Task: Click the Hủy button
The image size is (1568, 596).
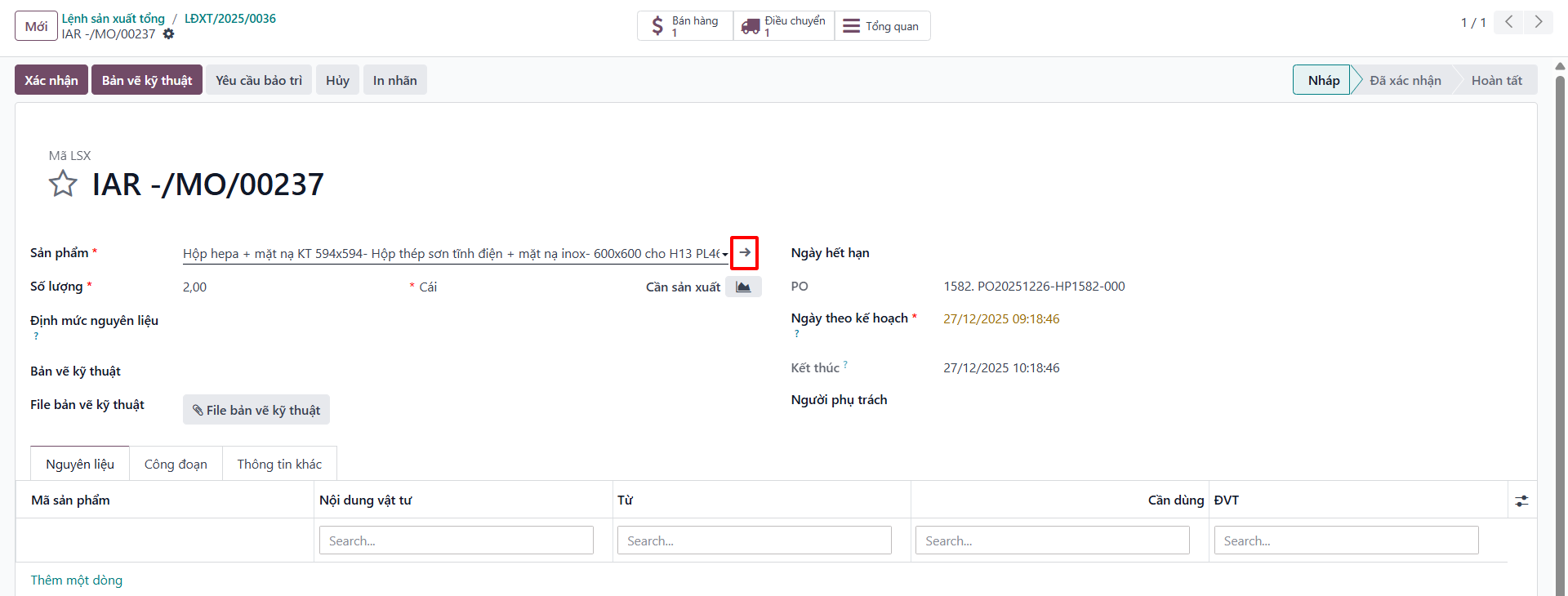Action: tap(337, 80)
